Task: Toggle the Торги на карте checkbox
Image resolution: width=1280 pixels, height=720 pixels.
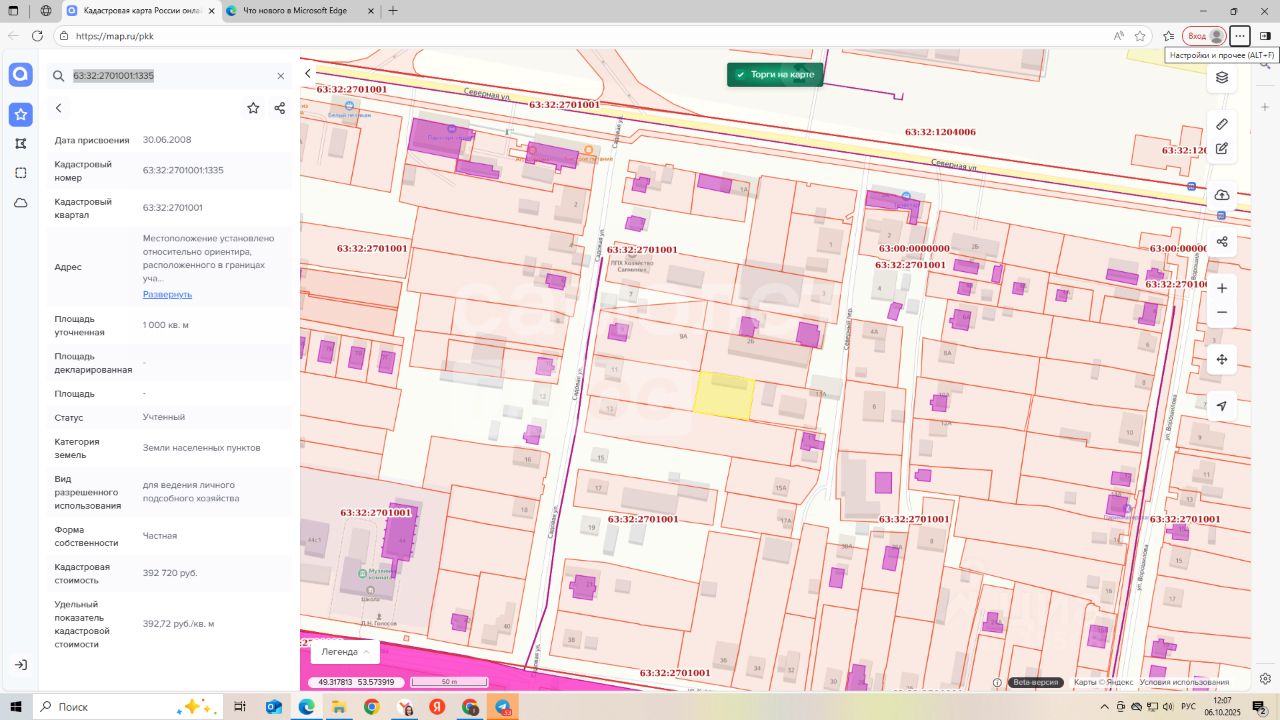Action: [741, 75]
